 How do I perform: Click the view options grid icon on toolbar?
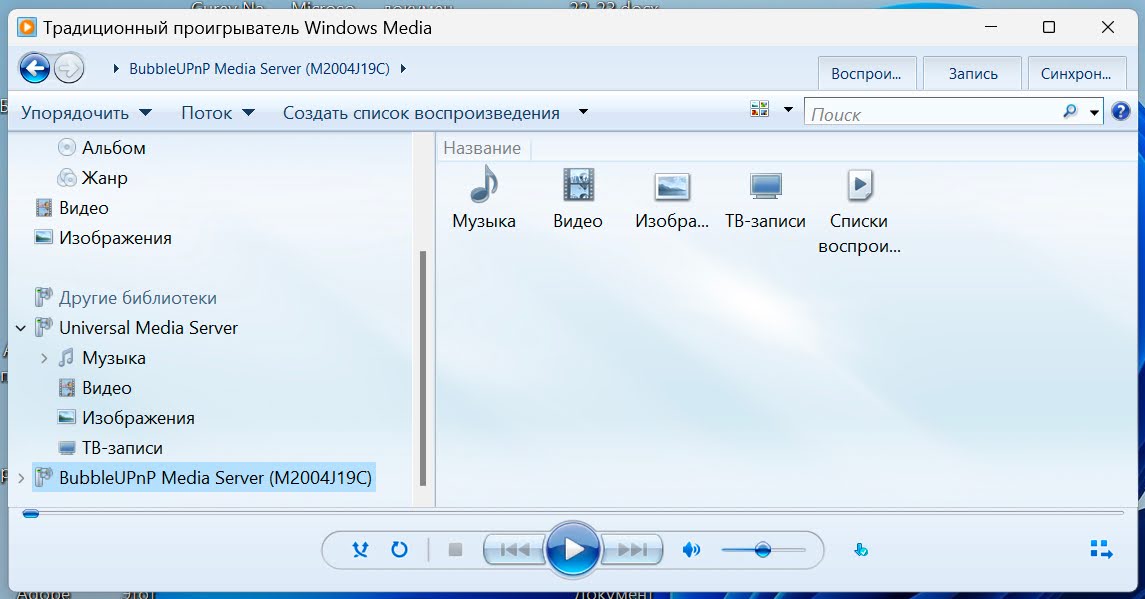(x=758, y=110)
